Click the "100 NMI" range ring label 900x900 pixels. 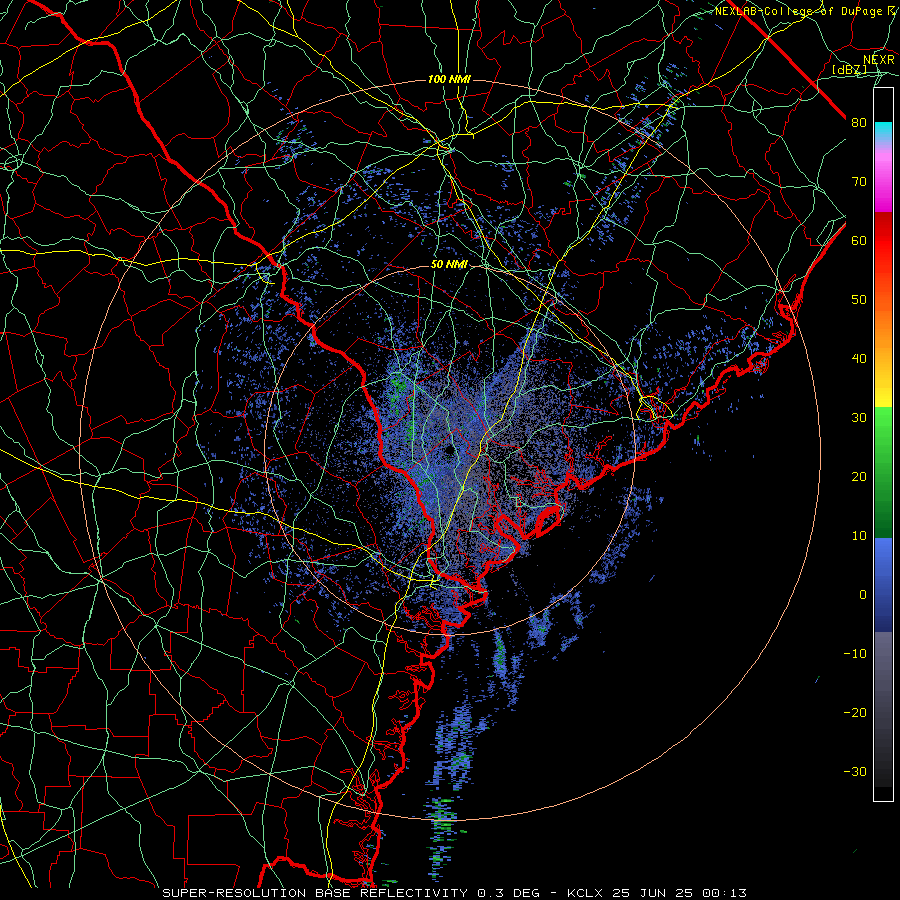pos(449,79)
